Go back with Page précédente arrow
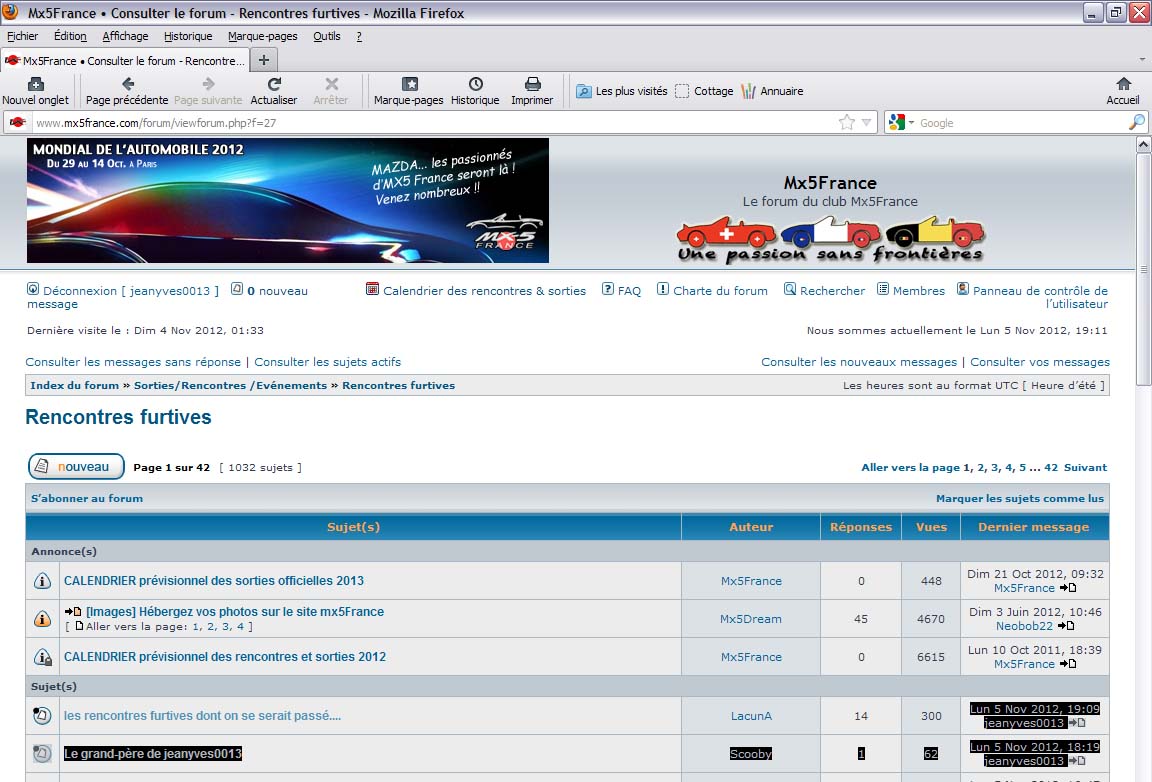 128,84
